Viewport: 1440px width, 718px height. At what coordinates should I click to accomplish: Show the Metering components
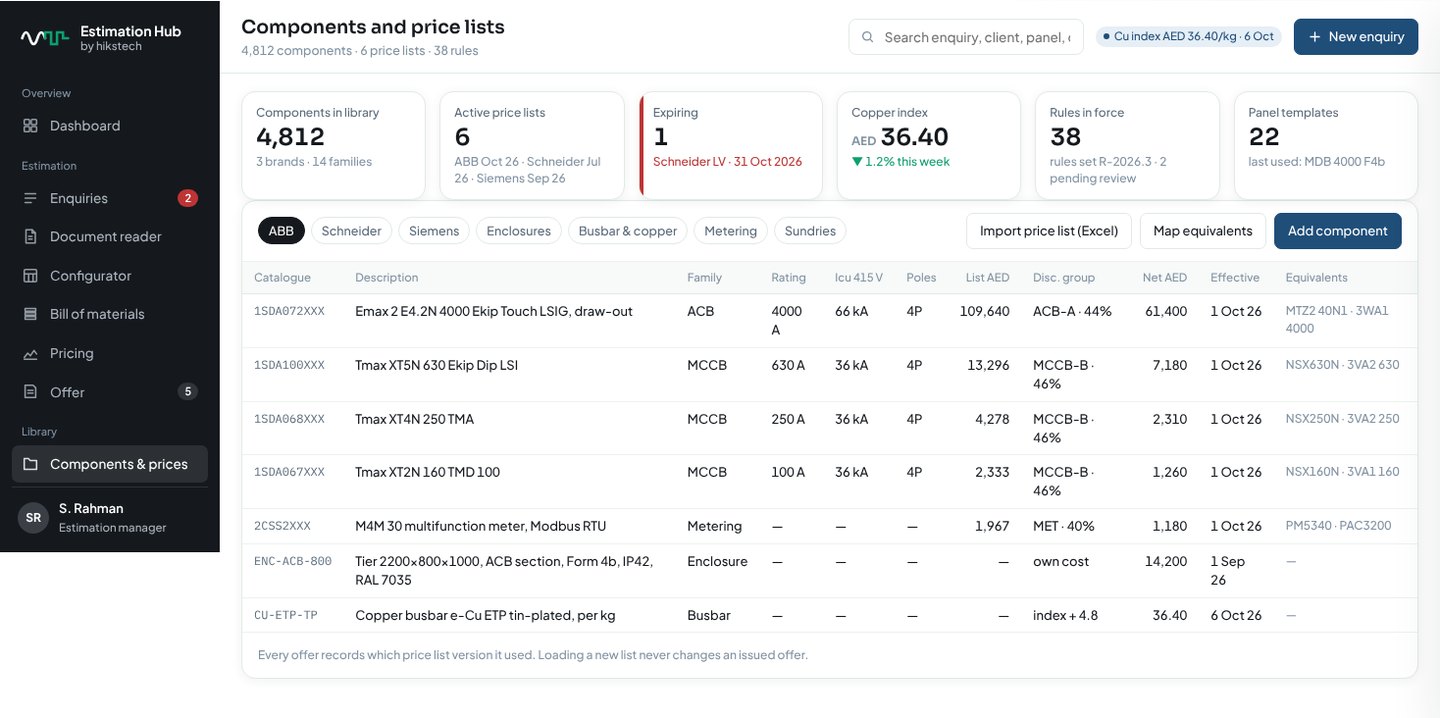[730, 231]
